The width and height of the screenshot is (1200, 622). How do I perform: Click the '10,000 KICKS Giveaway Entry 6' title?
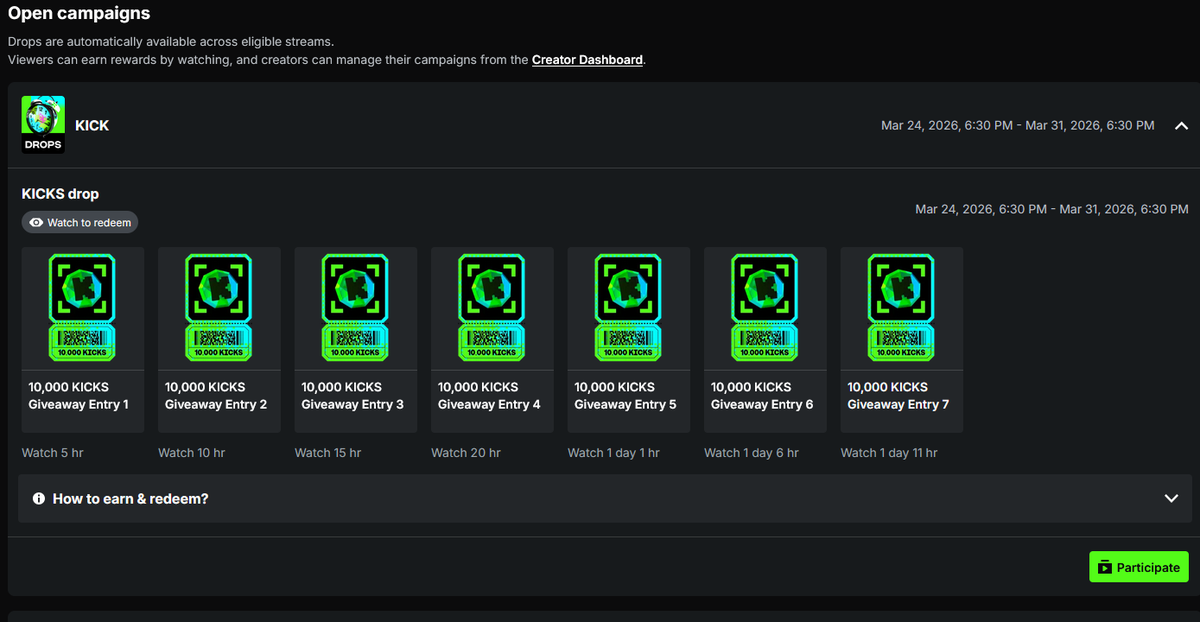[x=762, y=396]
